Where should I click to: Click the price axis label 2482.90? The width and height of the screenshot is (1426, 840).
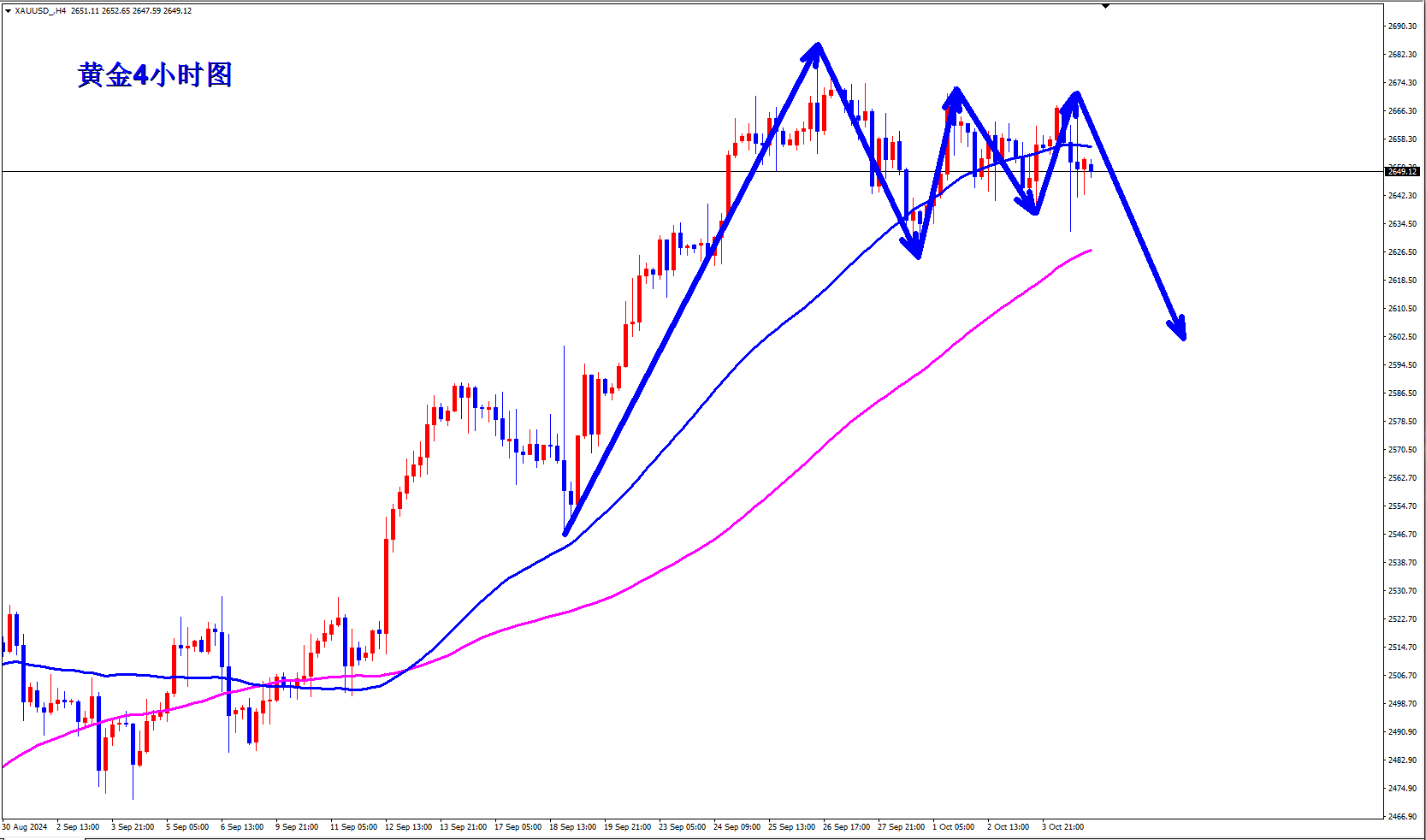[x=1402, y=760]
